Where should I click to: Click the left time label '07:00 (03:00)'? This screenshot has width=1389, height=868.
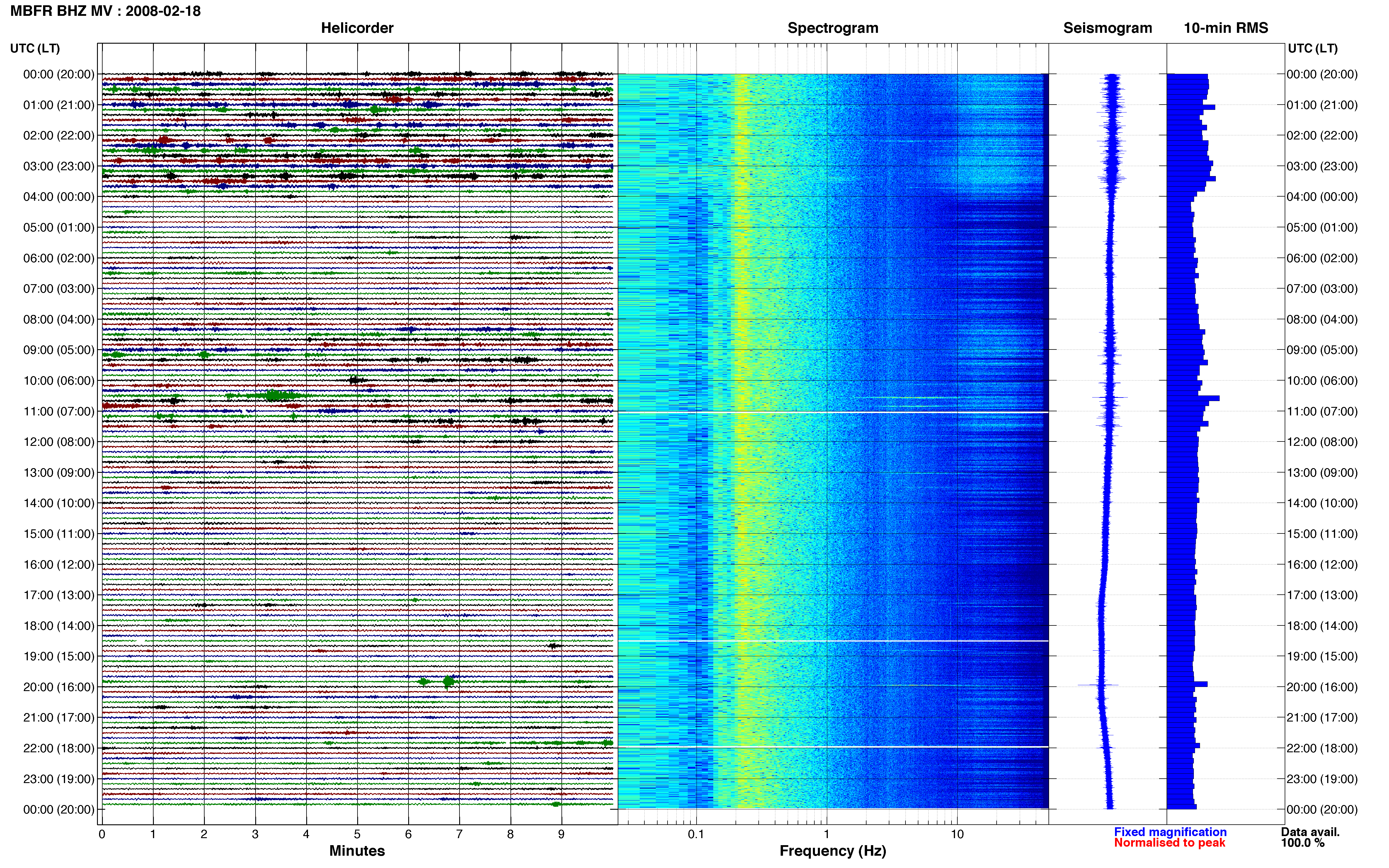tap(59, 289)
